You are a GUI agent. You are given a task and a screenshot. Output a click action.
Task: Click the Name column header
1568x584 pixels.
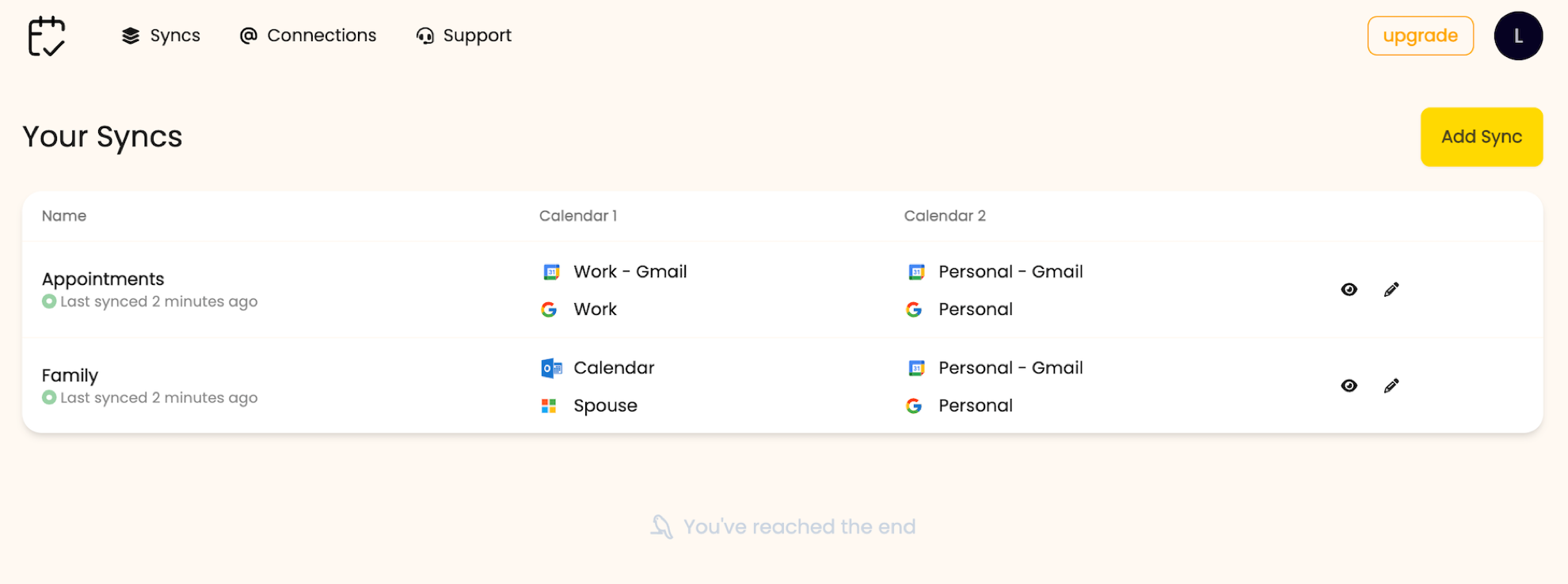pos(64,216)
